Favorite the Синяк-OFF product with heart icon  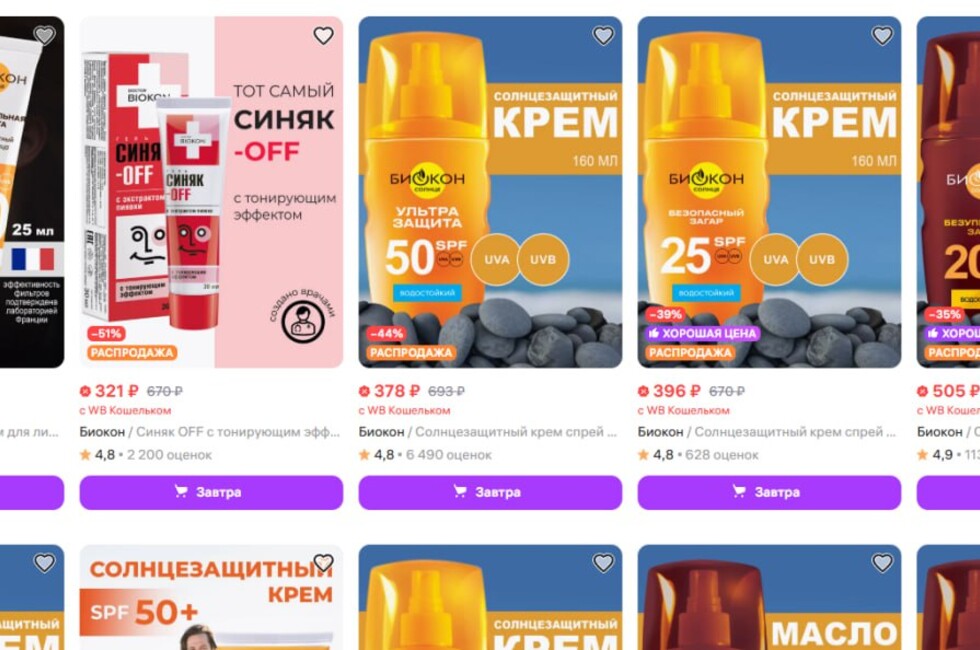pos(323,36)
